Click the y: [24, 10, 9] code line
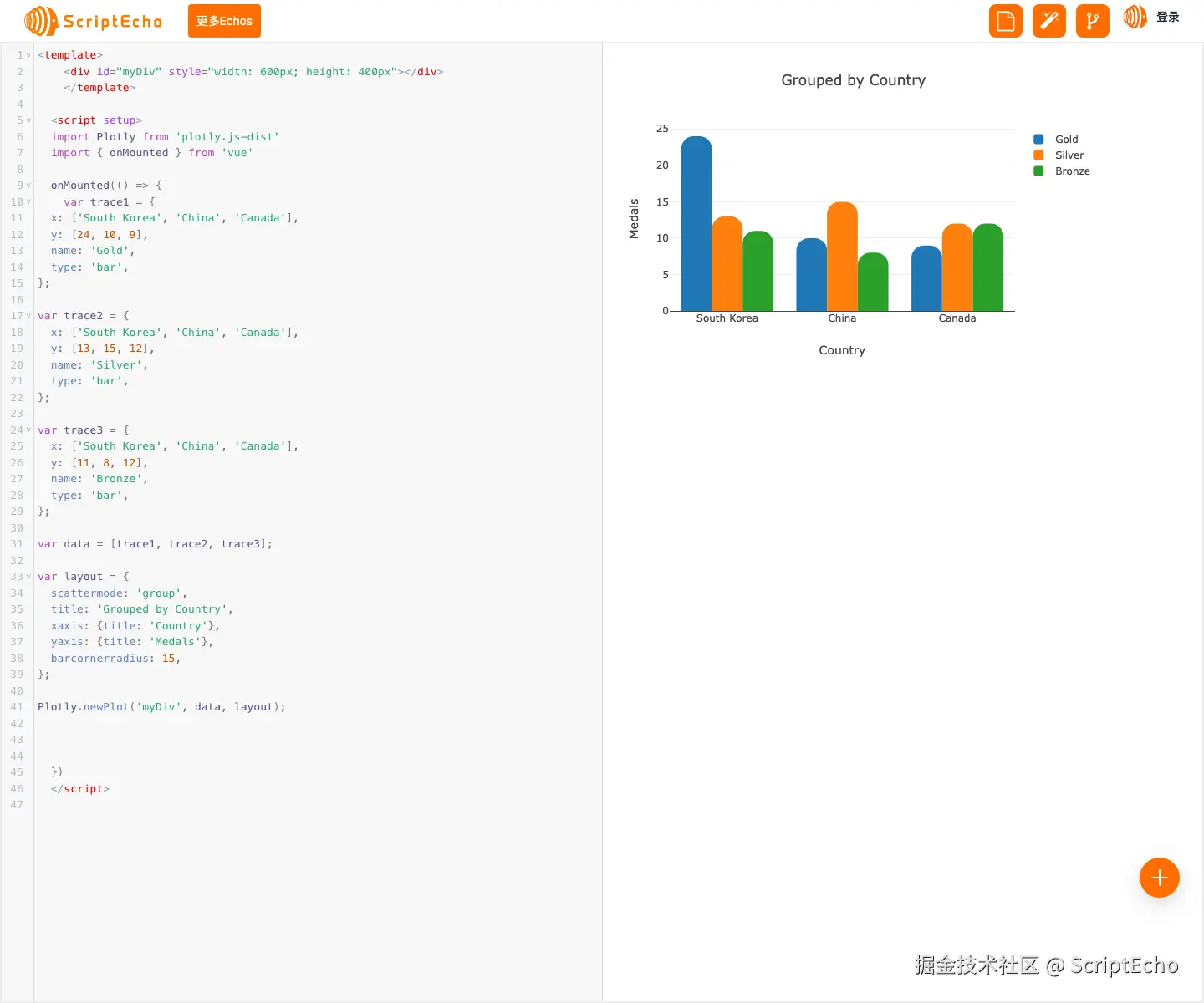Viewport: 1204px width, 1003px height. pyautogui.click(x=99, y=235)
